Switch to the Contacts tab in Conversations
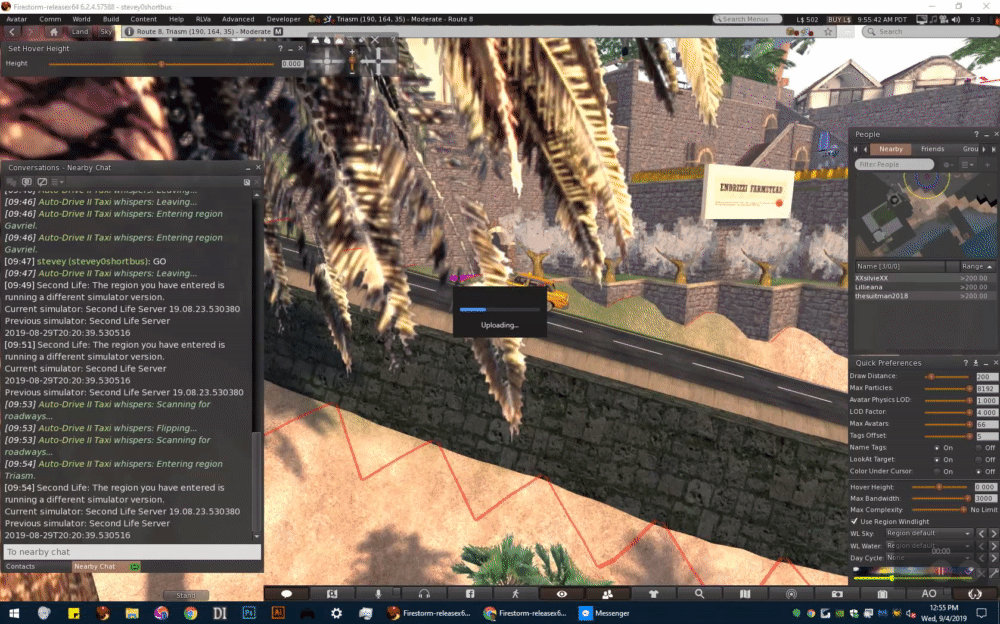The image size is (1000, 624). click(20, 567)
